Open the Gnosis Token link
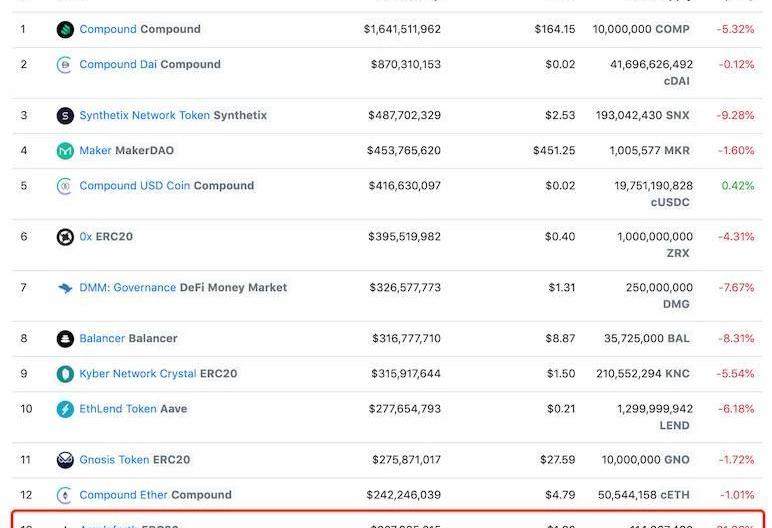Screen dimensions: 772x528 coord(114,460)
